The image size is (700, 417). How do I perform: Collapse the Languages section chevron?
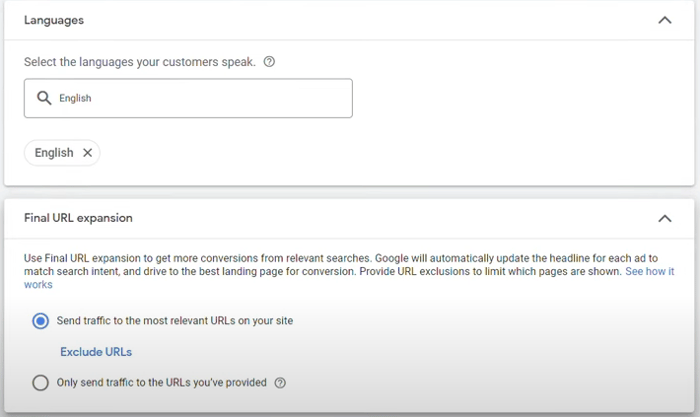tap(665, 20)
